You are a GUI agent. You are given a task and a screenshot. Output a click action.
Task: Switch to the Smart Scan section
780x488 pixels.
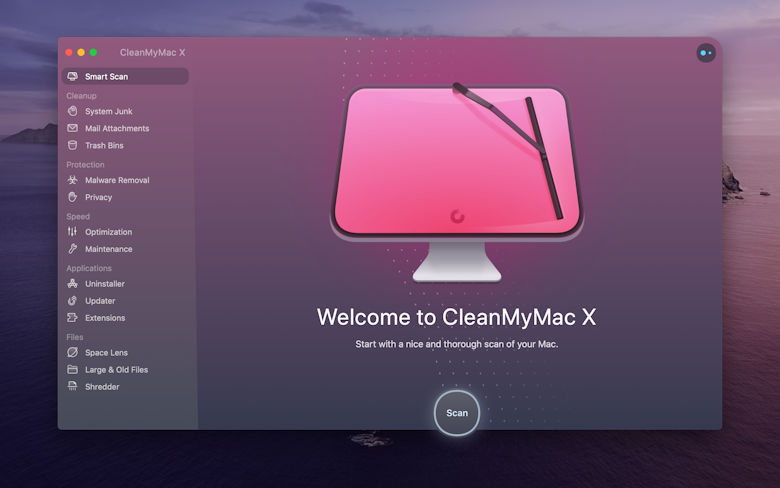[x=106, y=76]
